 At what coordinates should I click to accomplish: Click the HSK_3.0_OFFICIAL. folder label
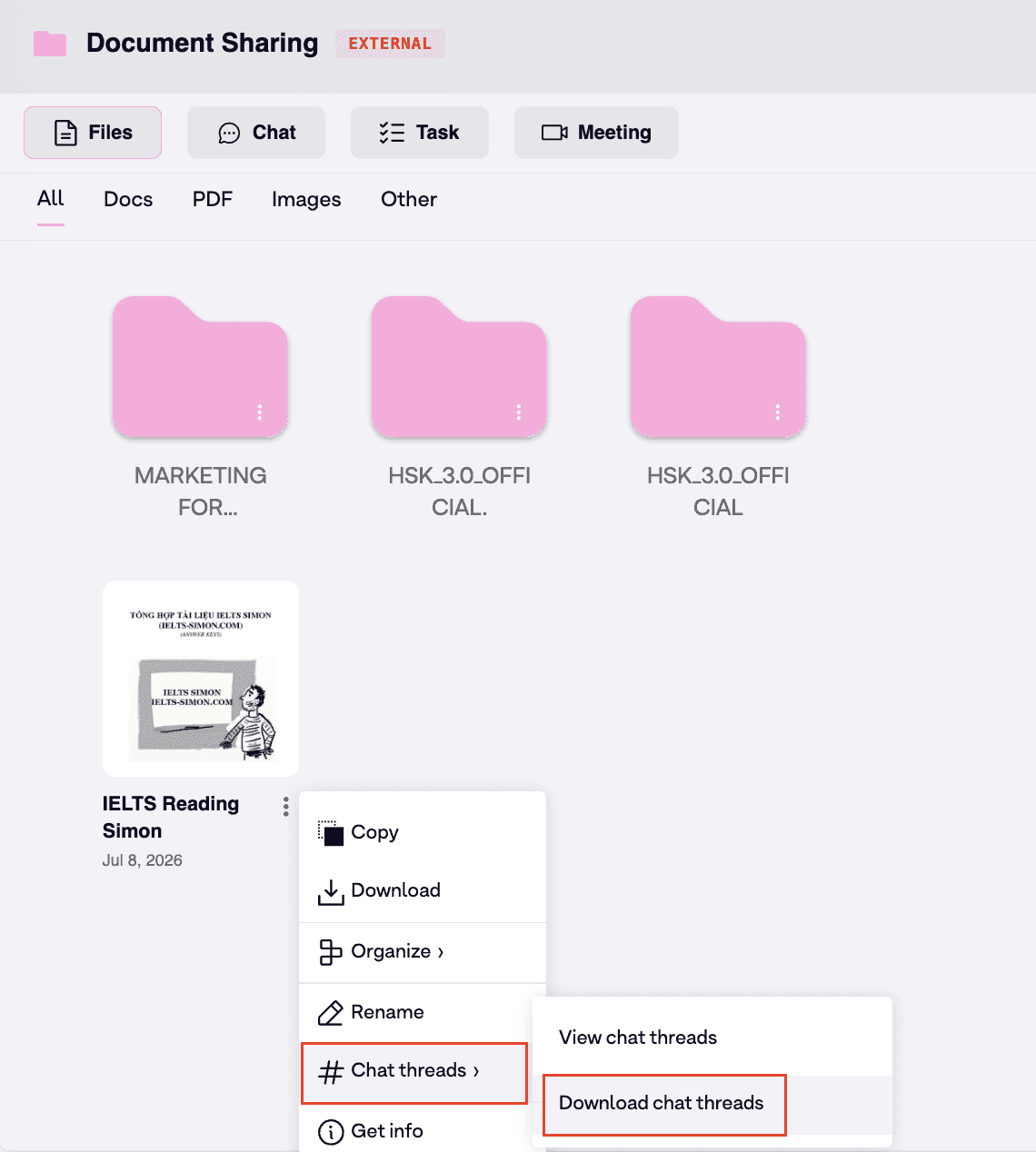click(x=460, y=492)
